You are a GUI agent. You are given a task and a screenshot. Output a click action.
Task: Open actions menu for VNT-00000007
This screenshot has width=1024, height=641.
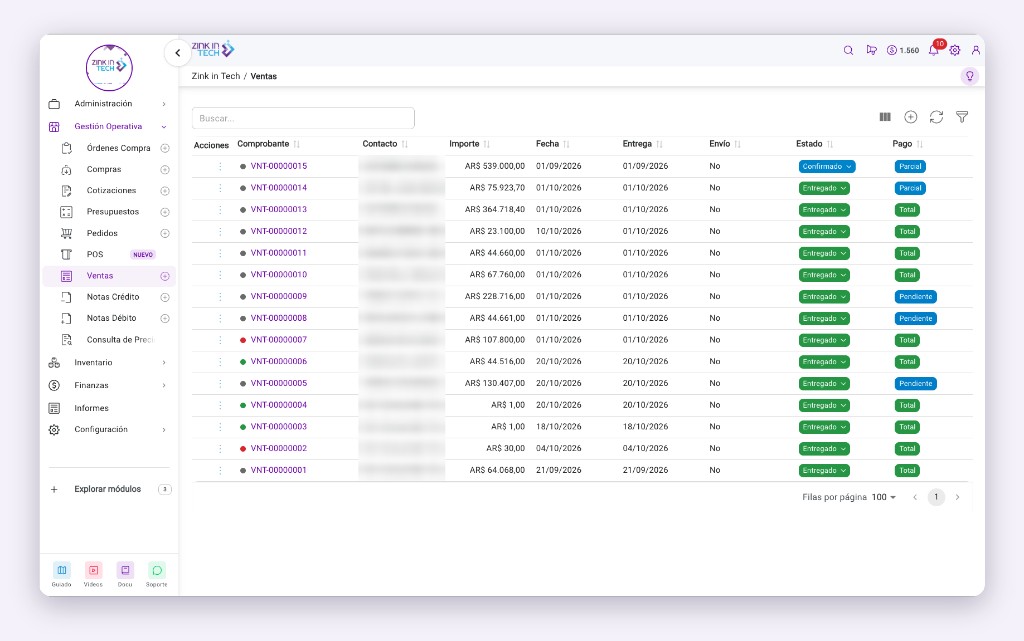220,340
